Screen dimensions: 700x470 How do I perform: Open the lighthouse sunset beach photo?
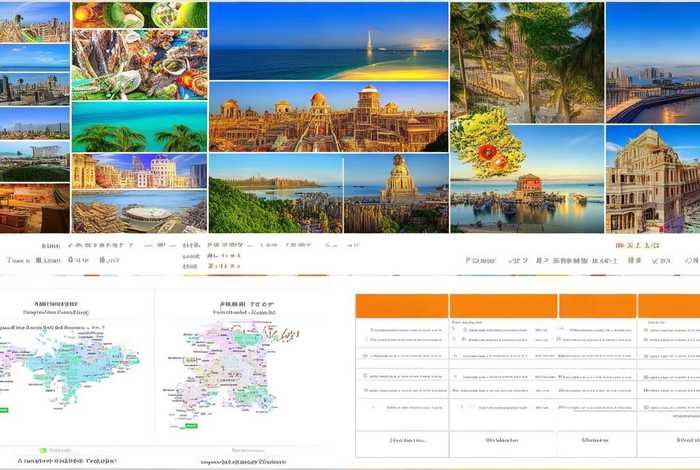coord(328,40)
